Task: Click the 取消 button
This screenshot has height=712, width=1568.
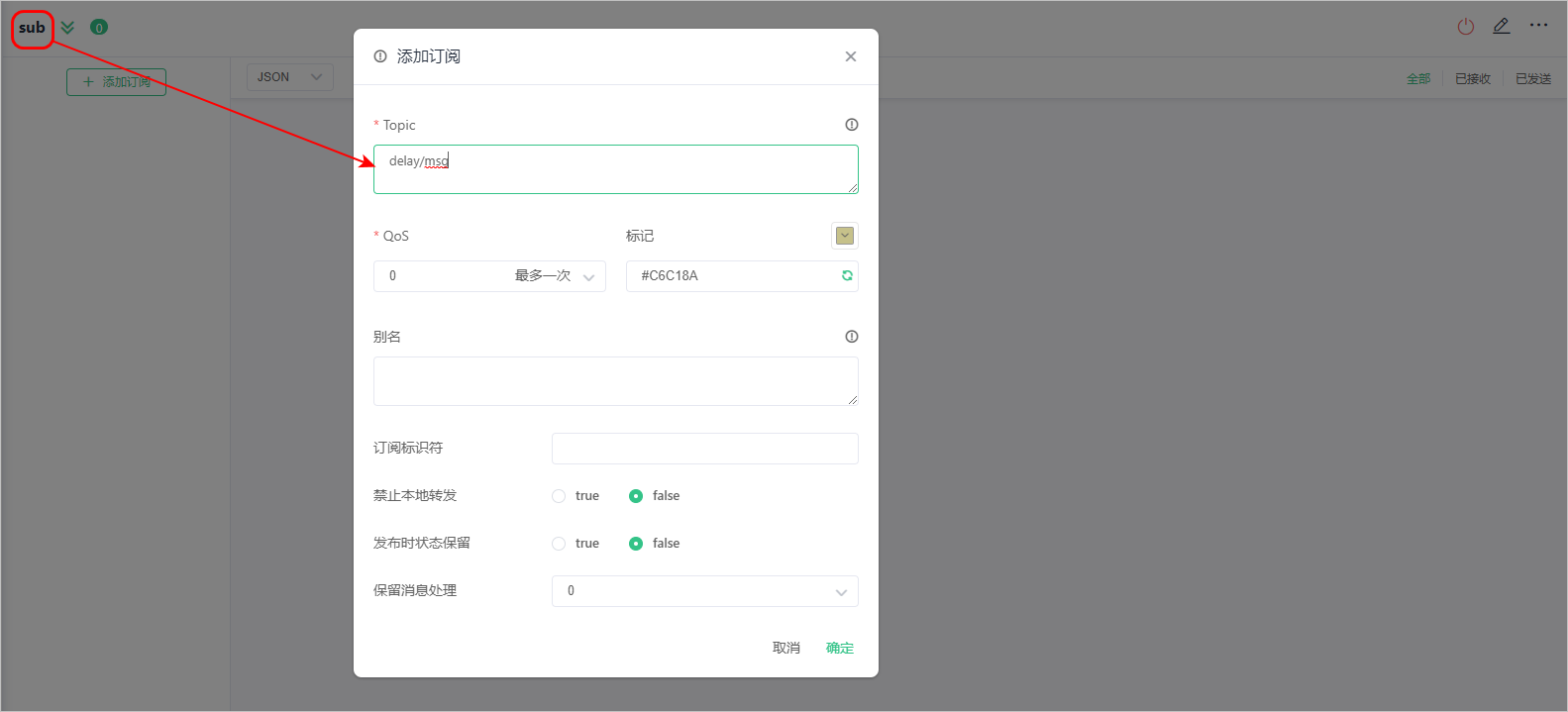Action: pos(786,648)
